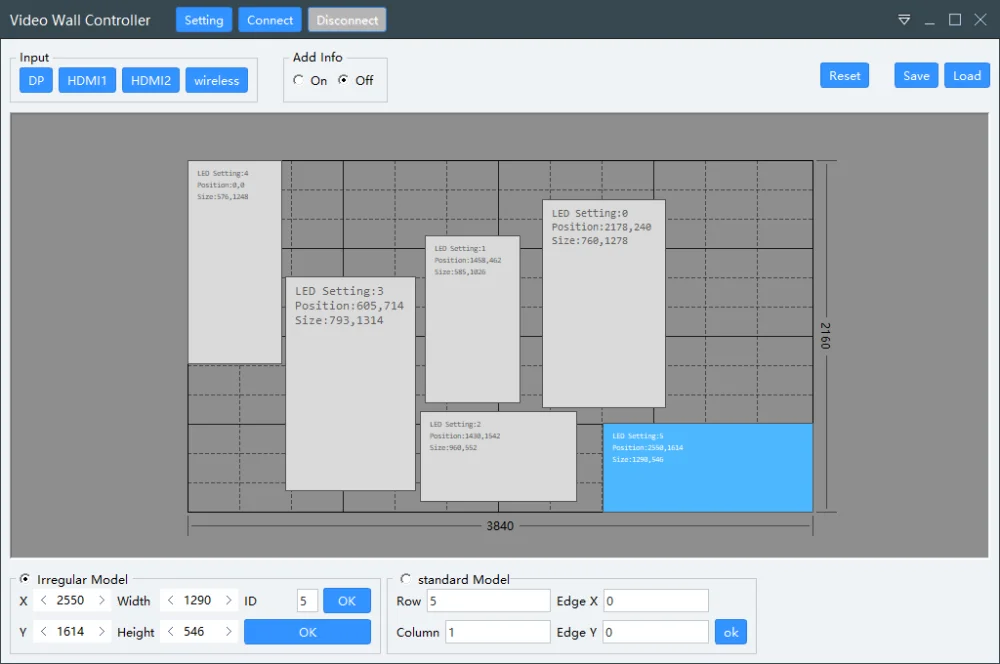This screenshot has height=664, width=1000.
Task: Increase Y value with right arrow
Action: pos(101,631)
